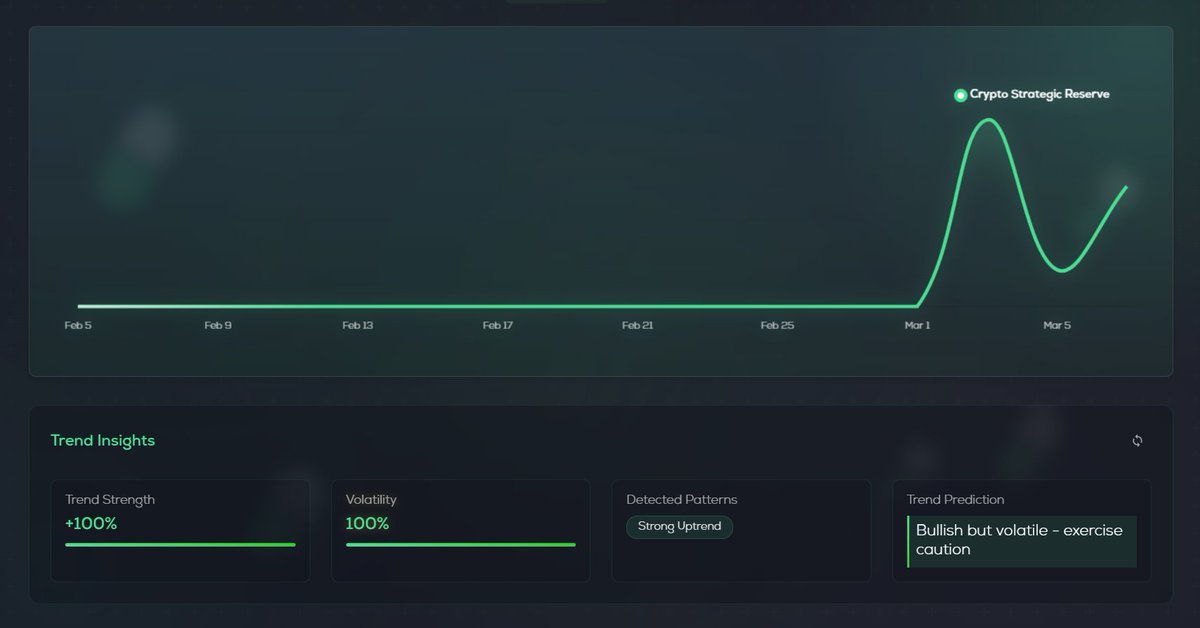The image size is (1200, 628).
Task: Click the green trend line peak
Action: [x=988, y=121]
